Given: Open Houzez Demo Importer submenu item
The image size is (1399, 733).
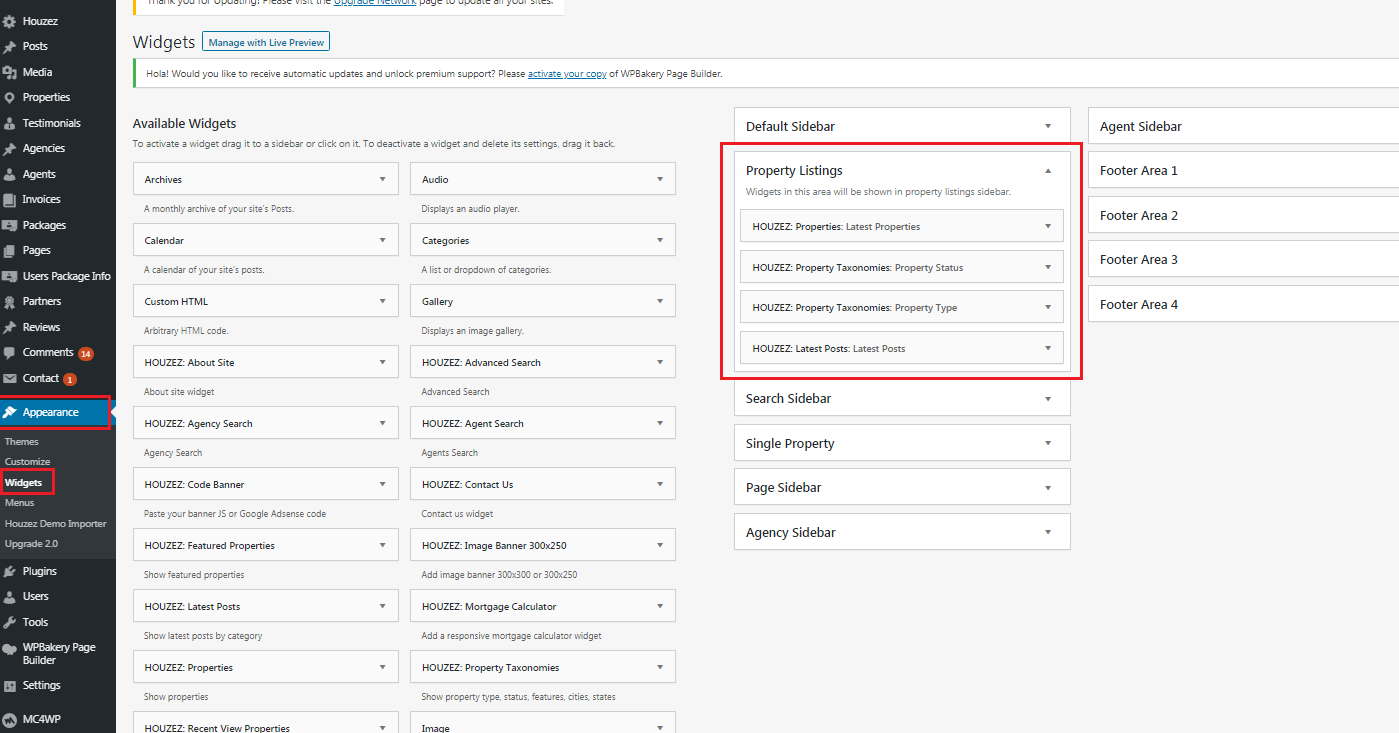Looking at the screenshot, I should pyautogui.click(x=56, y=524).
